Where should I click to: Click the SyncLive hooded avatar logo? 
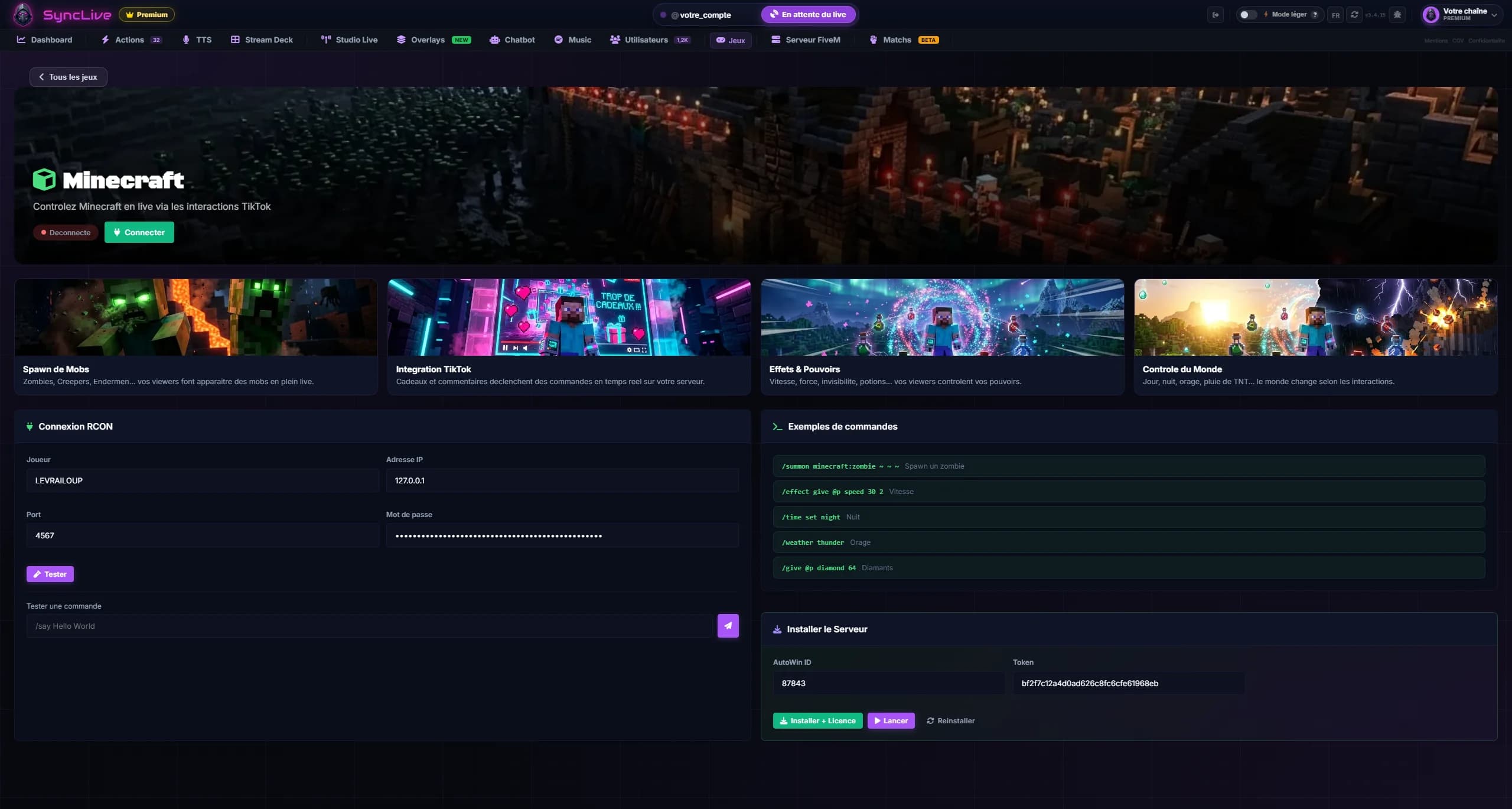tap(23, 14)
